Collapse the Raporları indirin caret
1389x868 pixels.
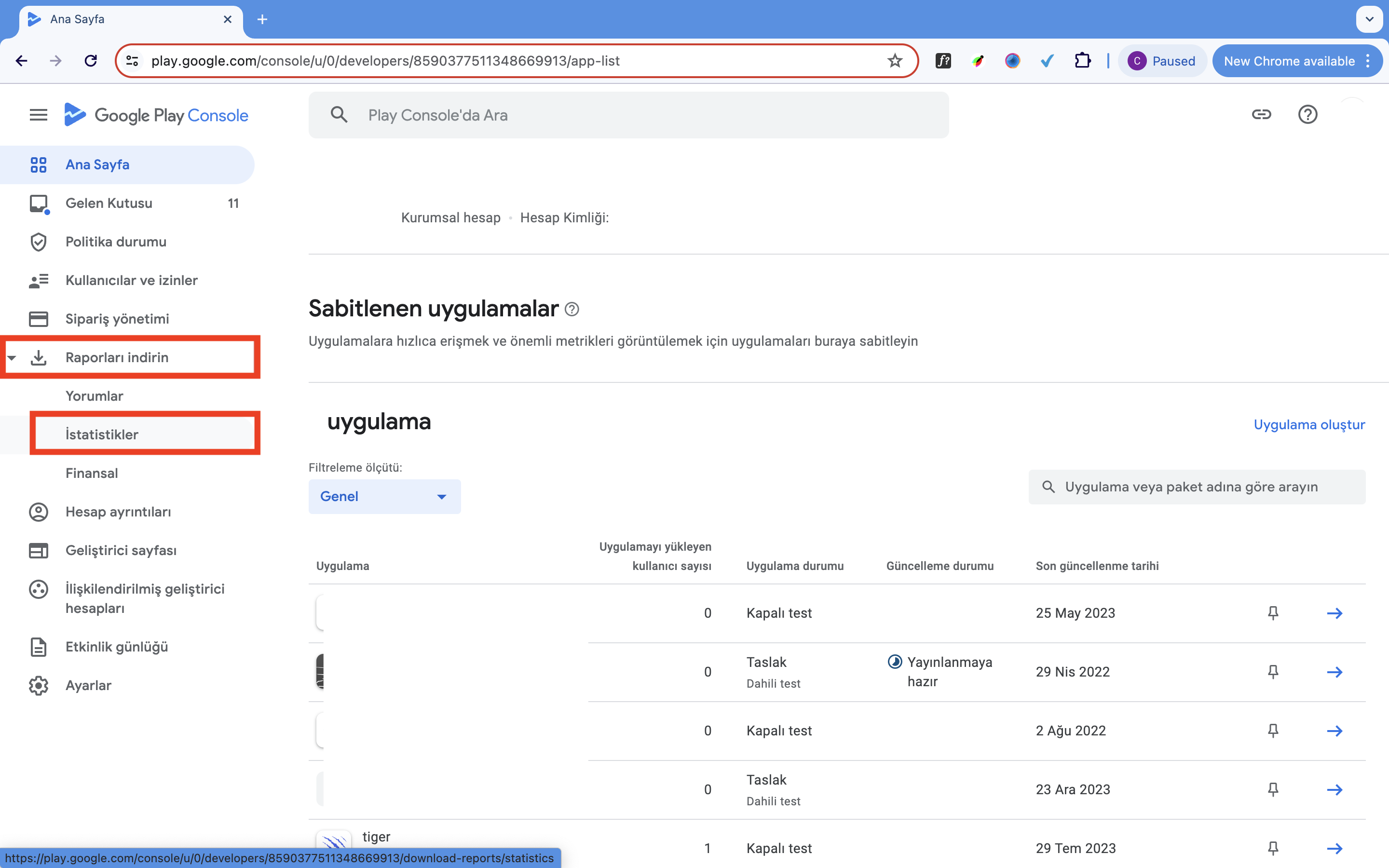coord(12,358)
